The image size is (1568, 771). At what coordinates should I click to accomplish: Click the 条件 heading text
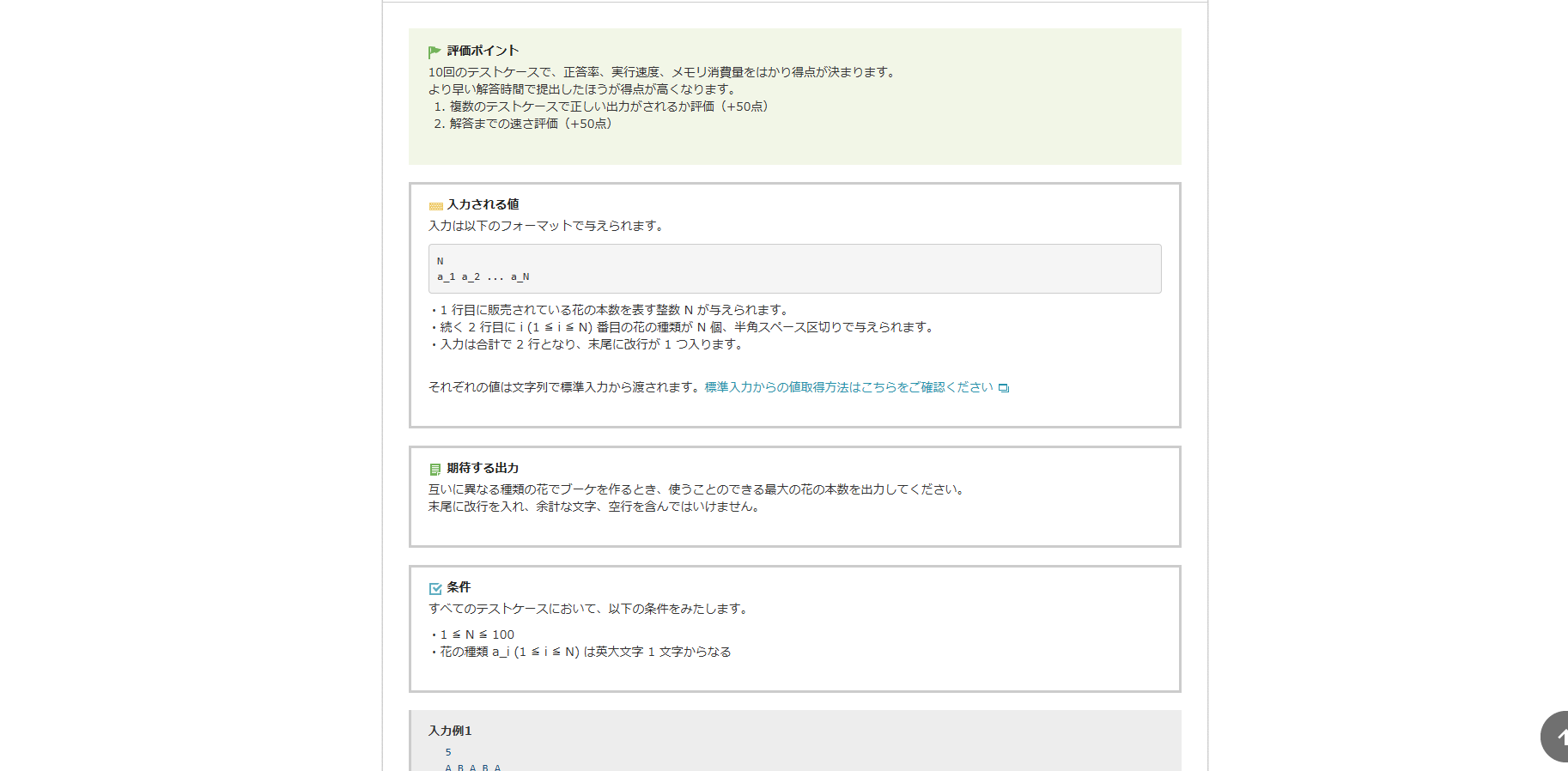pyautogui.click(x=459, y=587)
